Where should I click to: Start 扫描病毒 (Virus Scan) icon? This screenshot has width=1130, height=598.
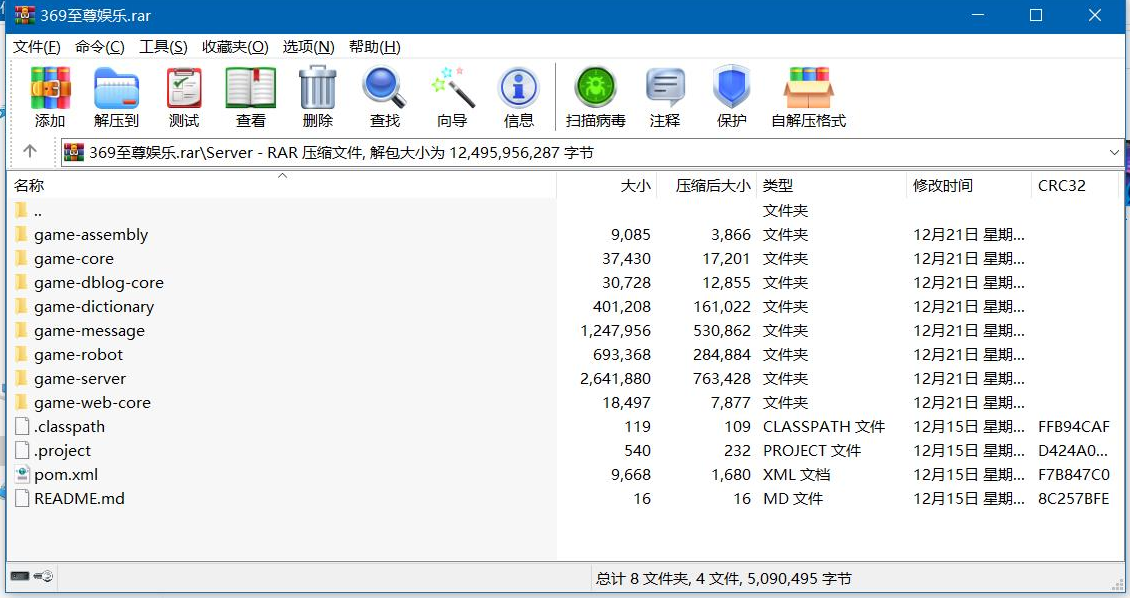tap(595, 95)
